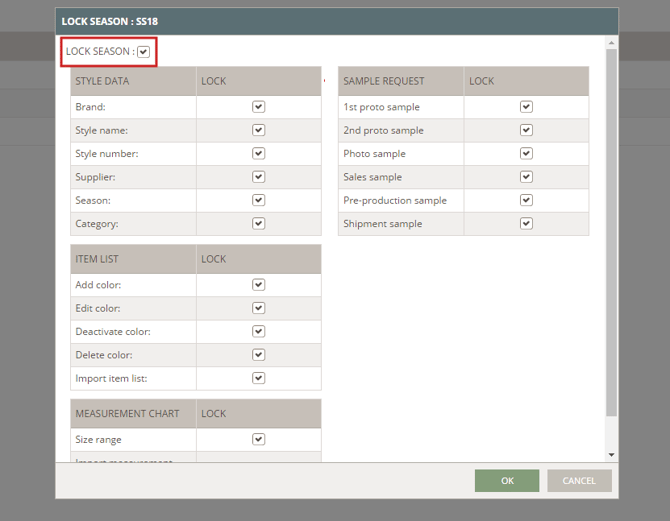Toggle the Import item list lock
The image size is (670, 521).
click(258, 378)
